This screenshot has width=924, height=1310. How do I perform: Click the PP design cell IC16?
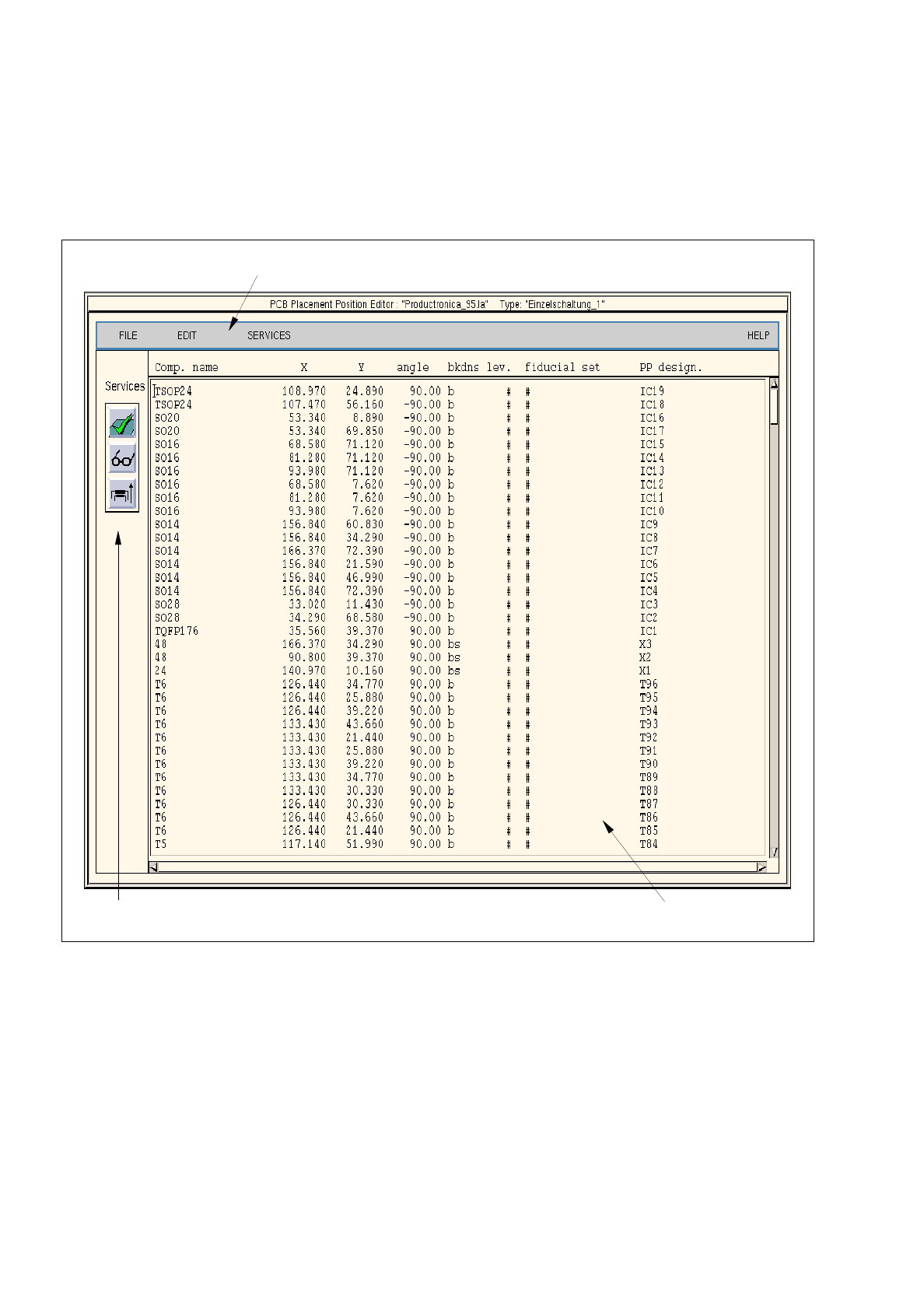(x=652, y=418)
